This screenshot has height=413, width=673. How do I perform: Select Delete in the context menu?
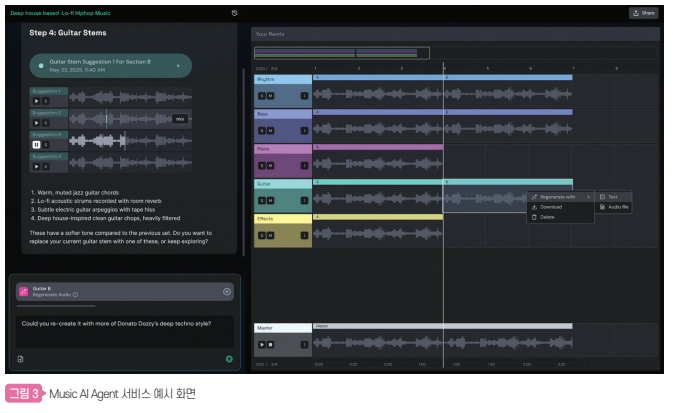coord(547,217)
